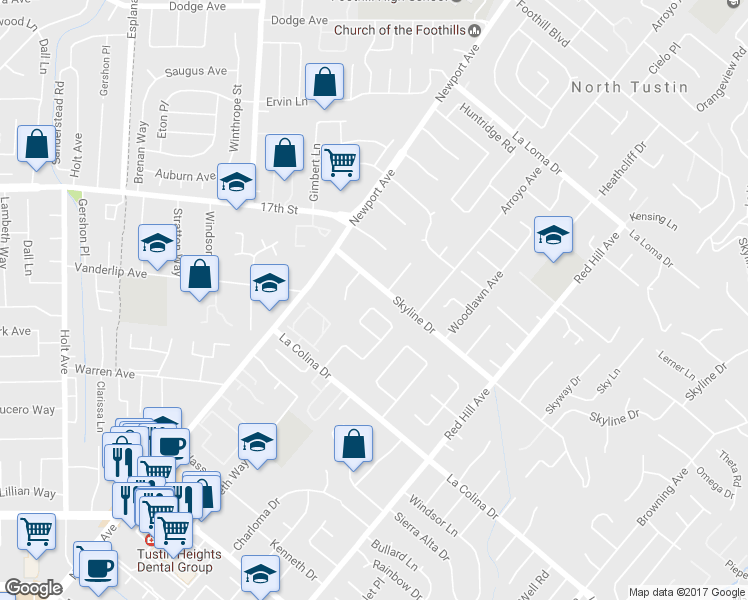
Task: Open the school marker on 17th St
Action: [x=236, y=183]
